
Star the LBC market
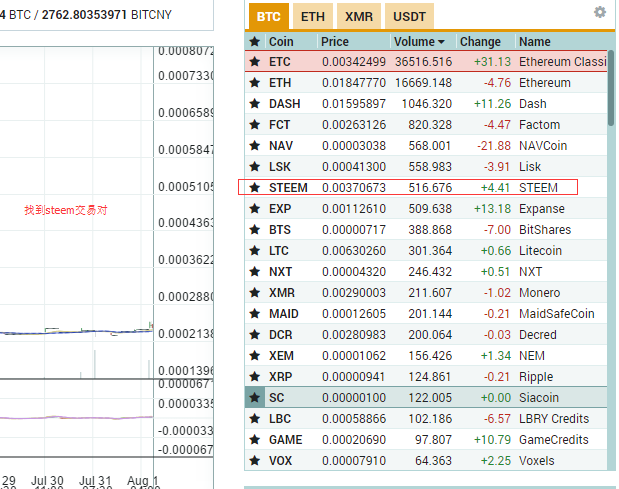click(255, 418)
